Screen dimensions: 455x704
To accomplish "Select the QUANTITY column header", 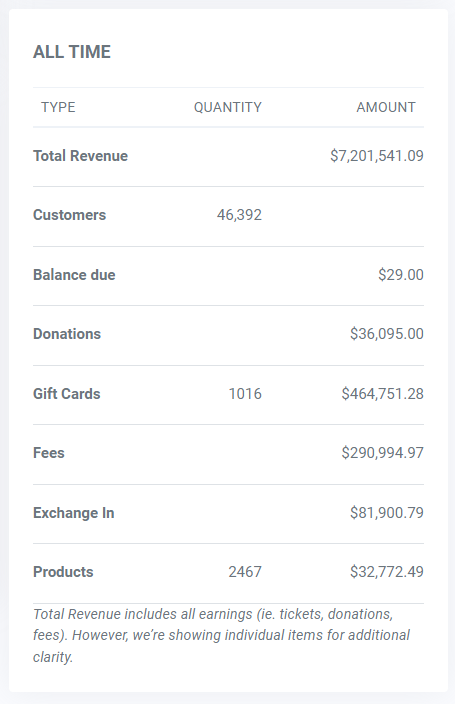I will point(228,107).
